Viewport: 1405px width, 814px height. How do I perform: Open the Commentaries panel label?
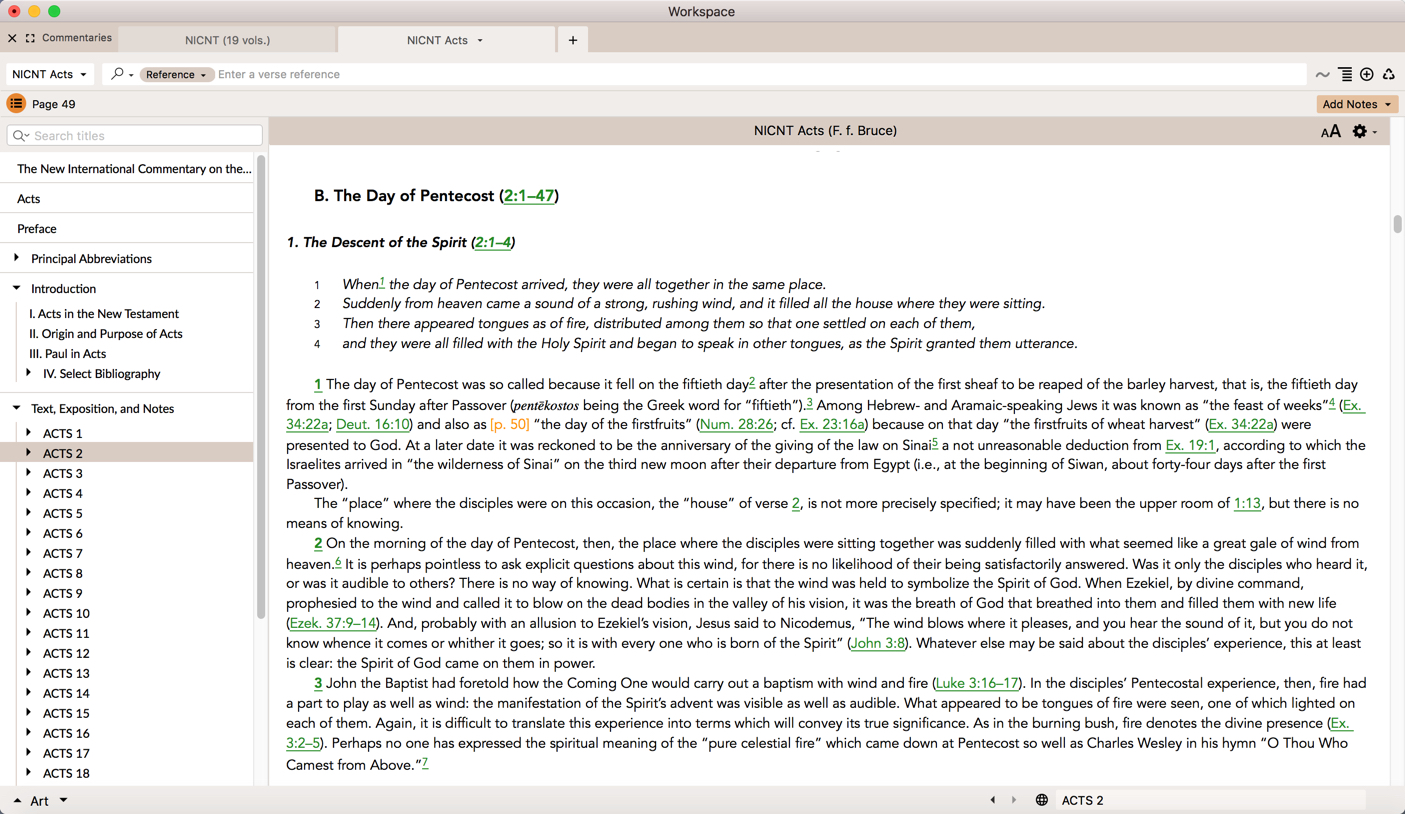(x=77, y=38)
